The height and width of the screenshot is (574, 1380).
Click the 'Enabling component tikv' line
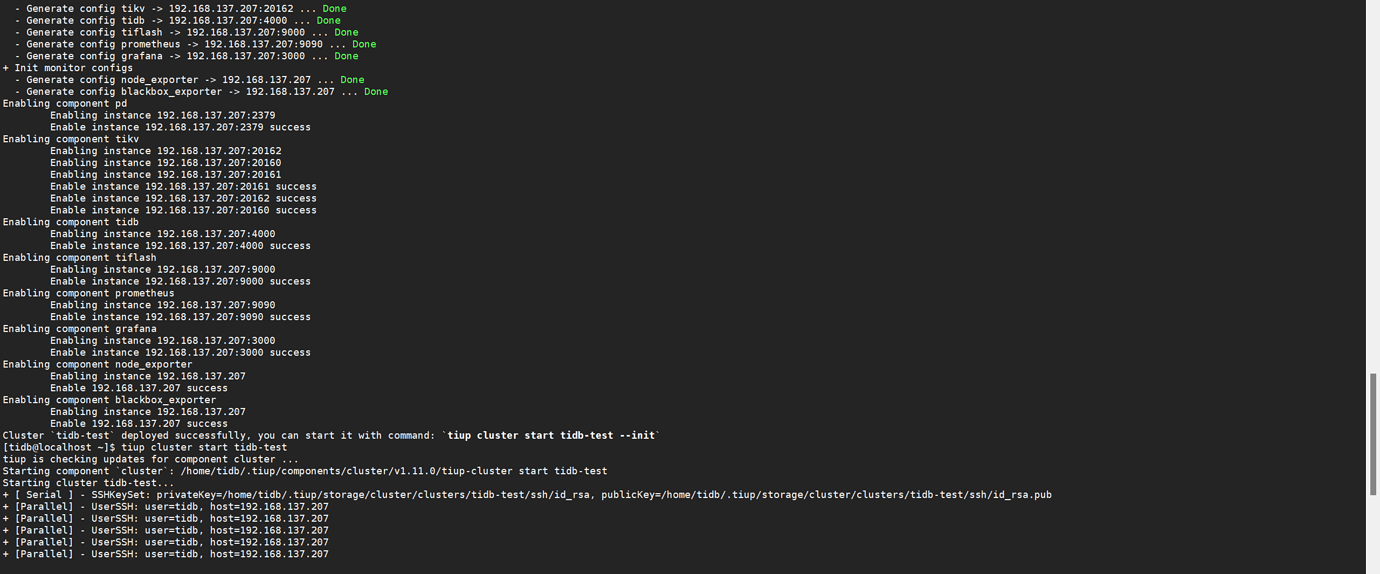pyautogui.click(x=71, y=139)
